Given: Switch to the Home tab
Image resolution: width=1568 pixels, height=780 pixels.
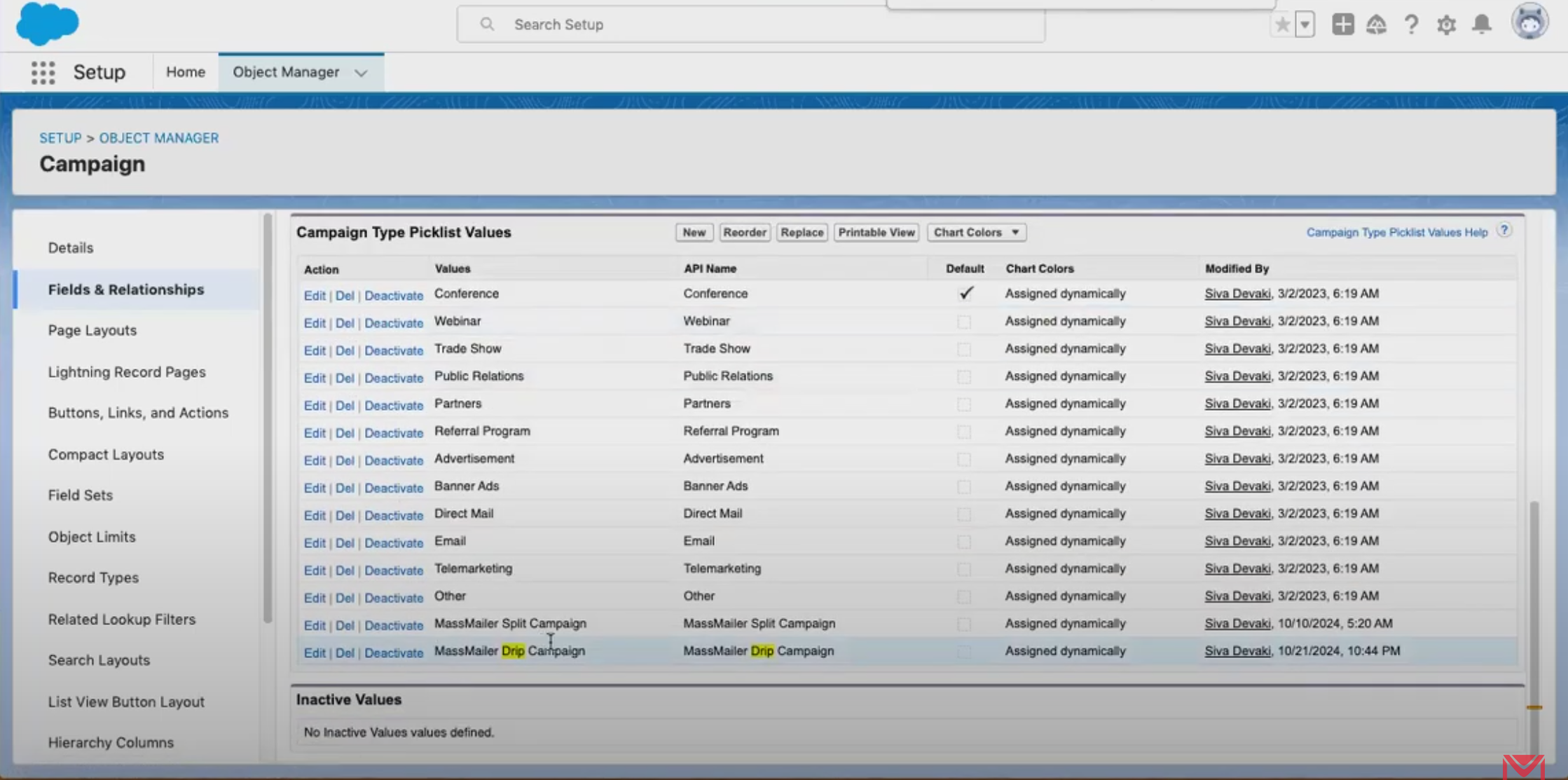Looking at the screenshot, I should click(186, 72).
